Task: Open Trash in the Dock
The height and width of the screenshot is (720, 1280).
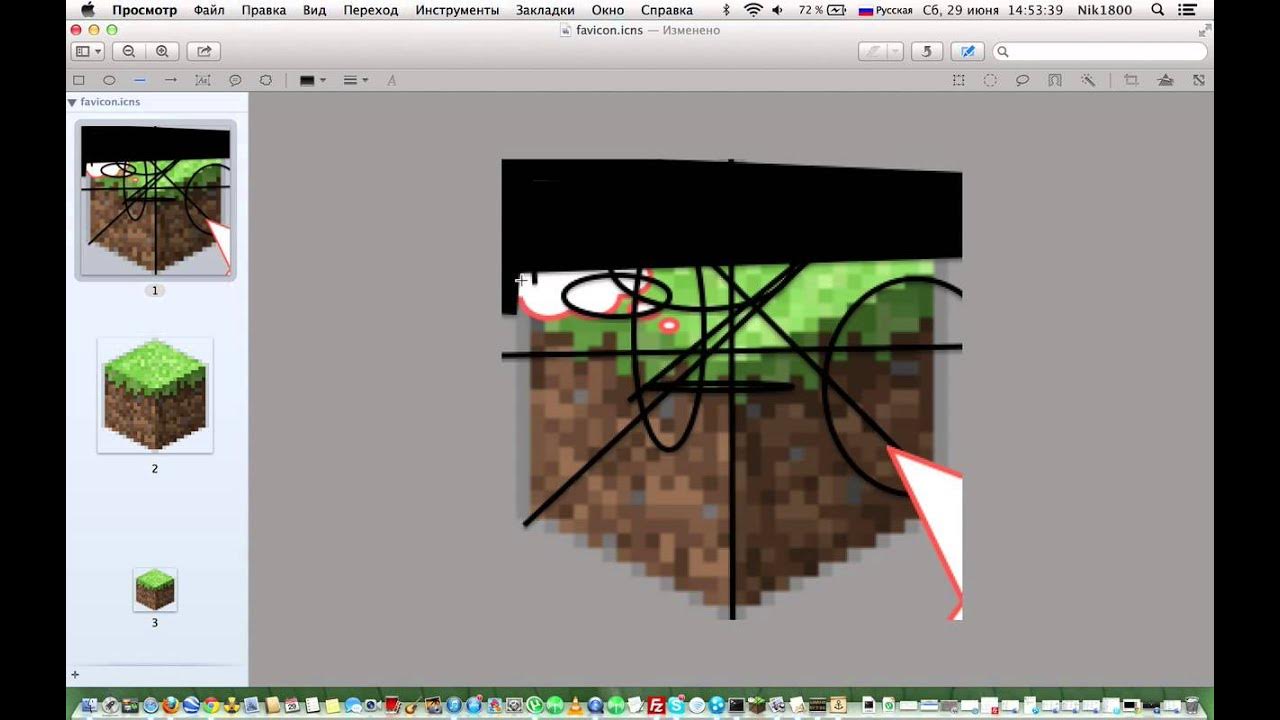Action: pos(1191,705)
